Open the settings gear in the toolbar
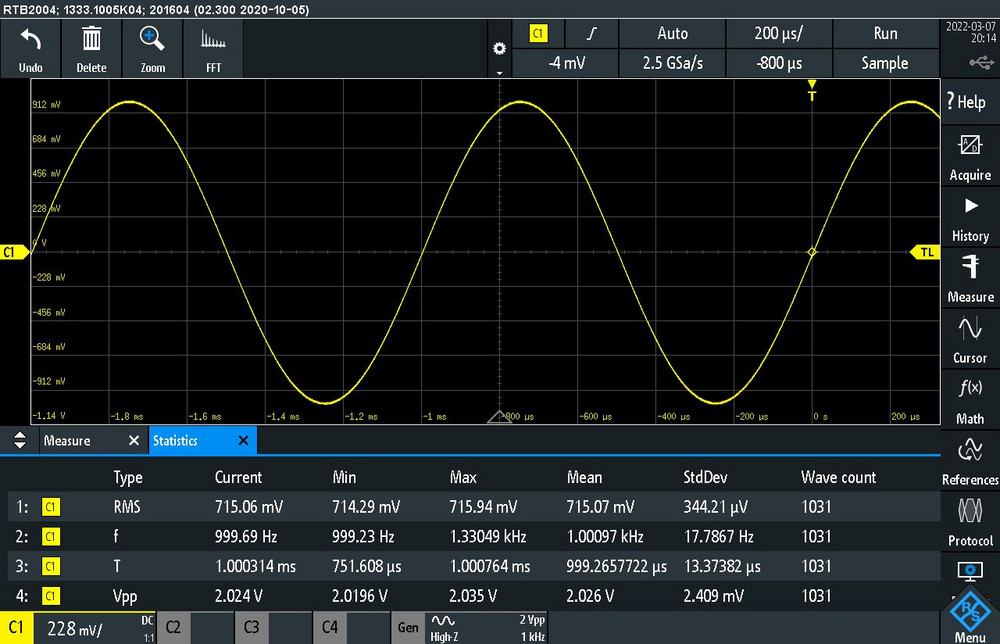Viewport: 1000px width, 644px height. [x=499, y=49]
